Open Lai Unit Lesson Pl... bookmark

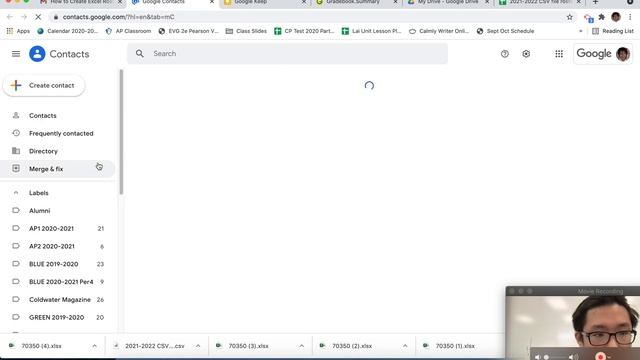pyautogui.click(x=372, y=31)
